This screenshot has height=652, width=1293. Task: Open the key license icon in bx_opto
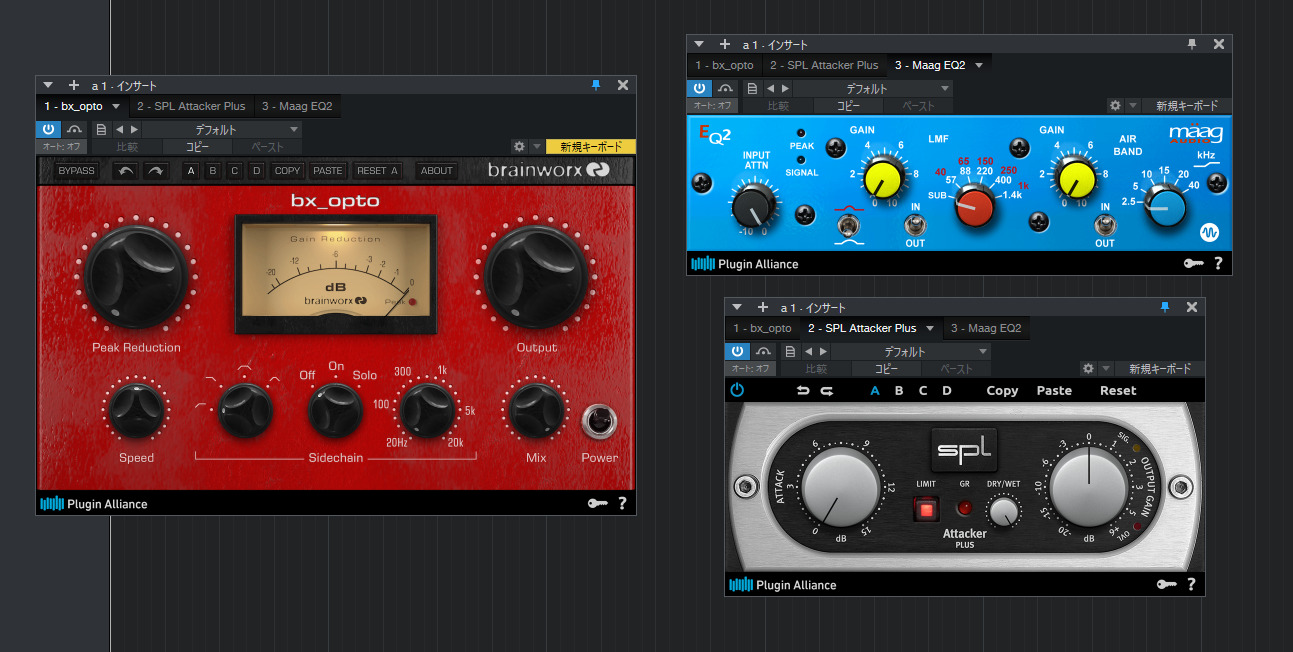pos(598,503)
